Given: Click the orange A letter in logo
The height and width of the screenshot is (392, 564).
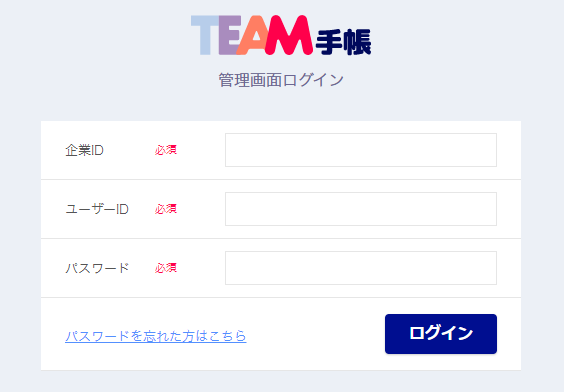Looking at the screenshot, I should (x=252, y=35).
